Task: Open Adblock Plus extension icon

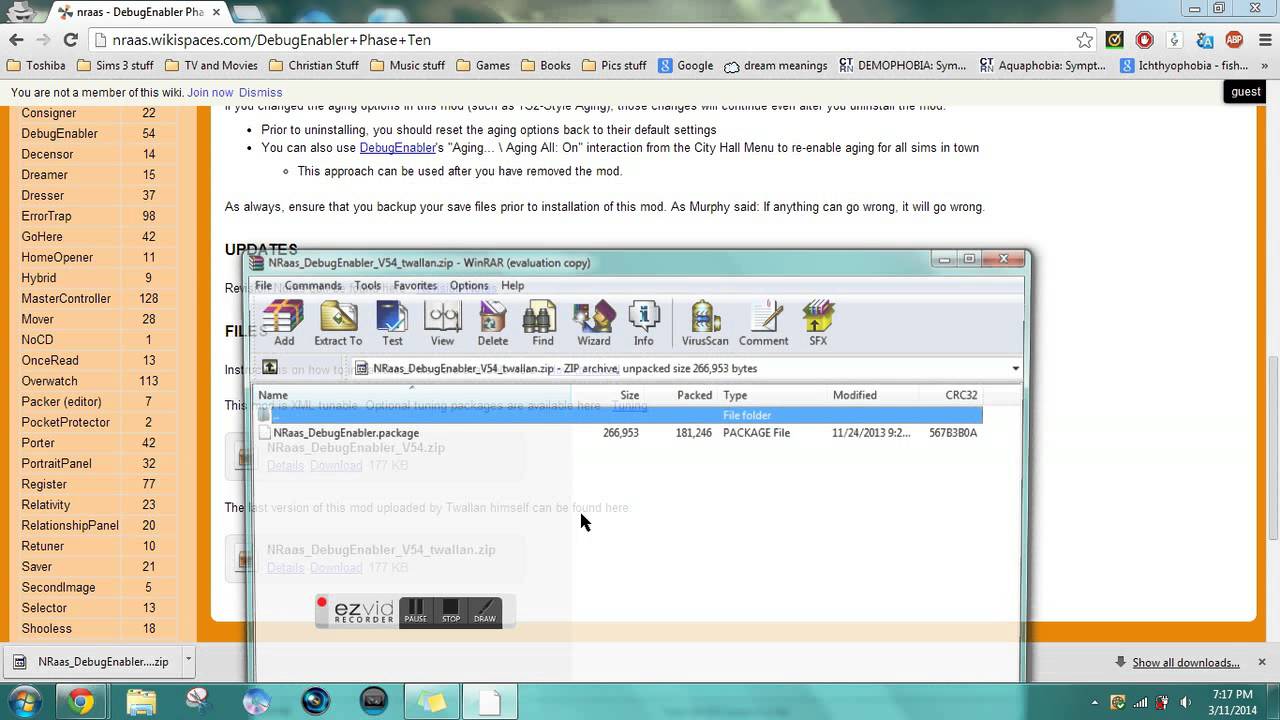Action: pyautogui.click(x=1234, y=40)
